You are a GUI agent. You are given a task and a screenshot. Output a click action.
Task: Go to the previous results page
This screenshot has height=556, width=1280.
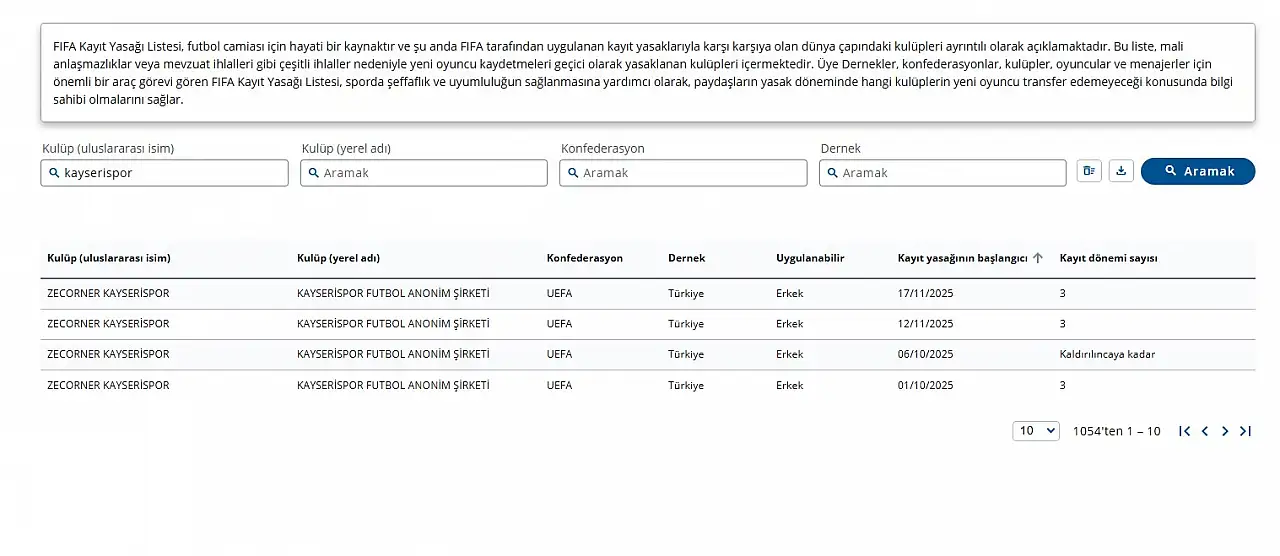pos(1205,431)
